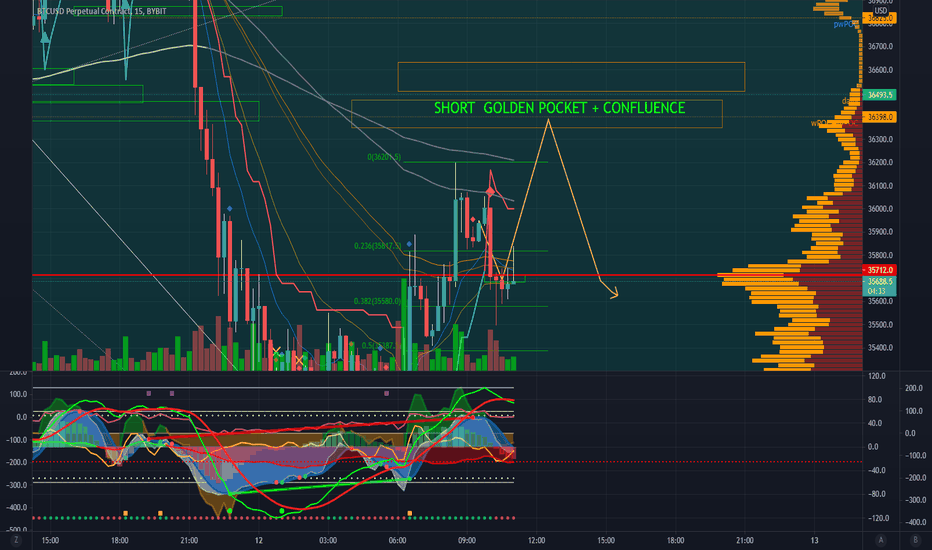Viewport: 932px width, 550px height.
Task: Click the 03:00 time axis label
Action: pyautogui.click(x=328, y=540)
